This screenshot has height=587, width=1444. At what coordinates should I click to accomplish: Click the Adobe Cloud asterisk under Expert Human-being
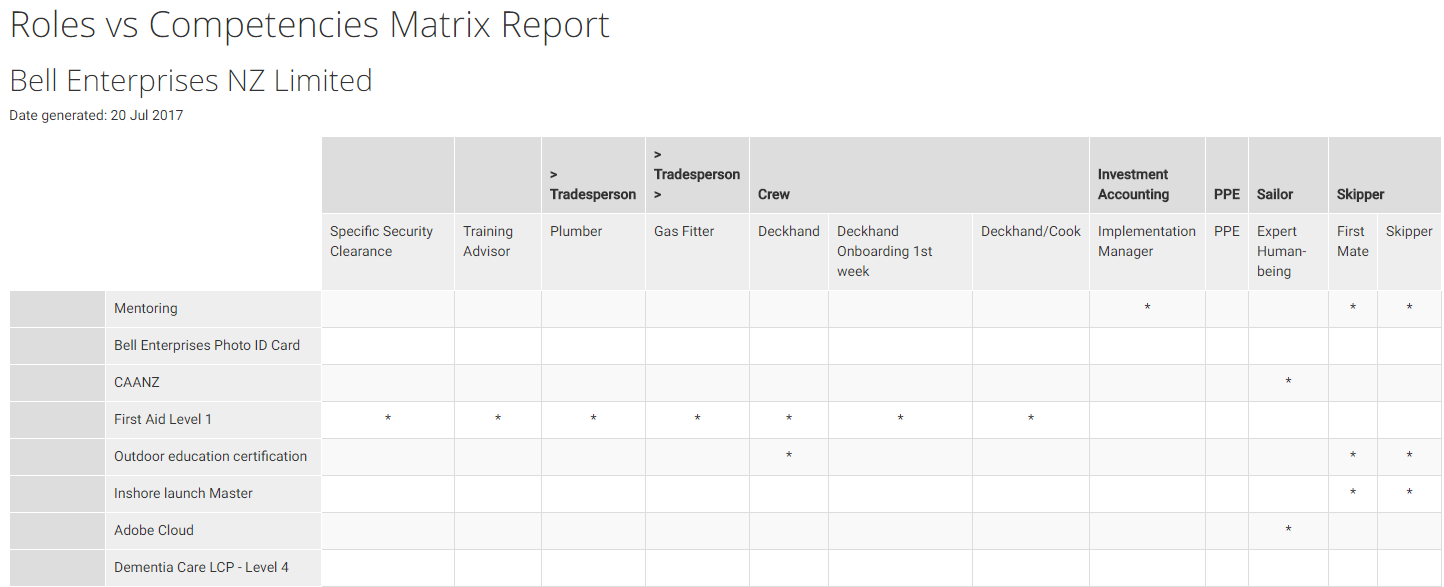(1288, 531)
